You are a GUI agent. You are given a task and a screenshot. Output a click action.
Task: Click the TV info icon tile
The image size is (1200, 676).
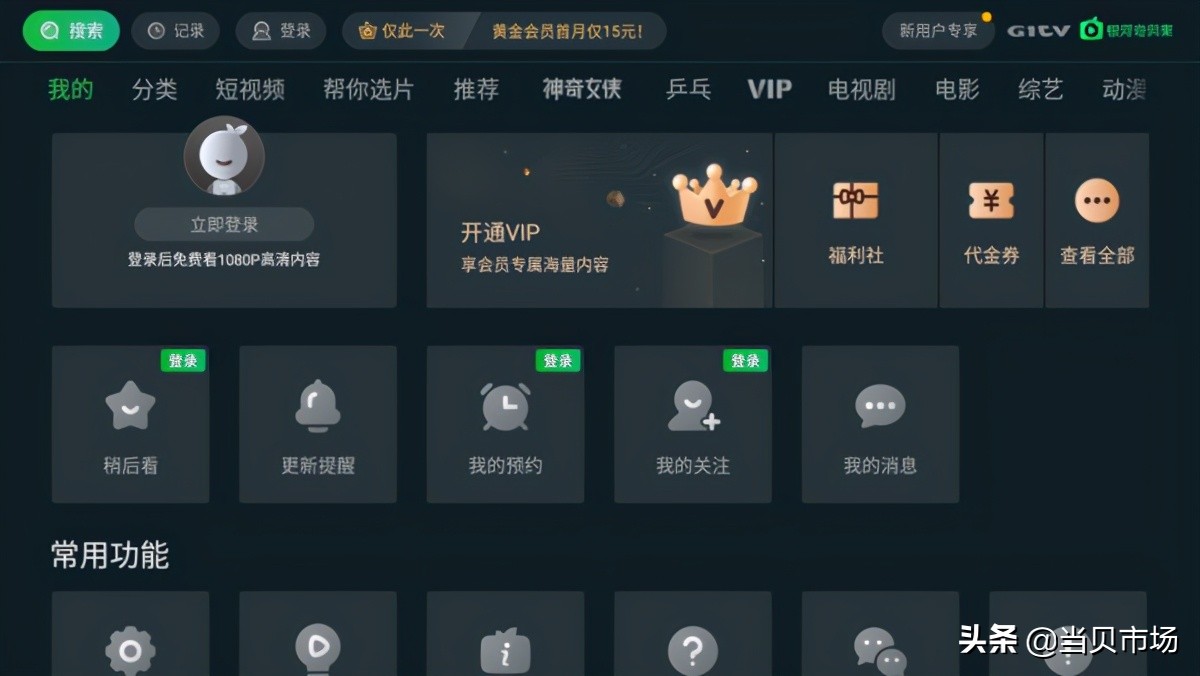tap(506, 648)
